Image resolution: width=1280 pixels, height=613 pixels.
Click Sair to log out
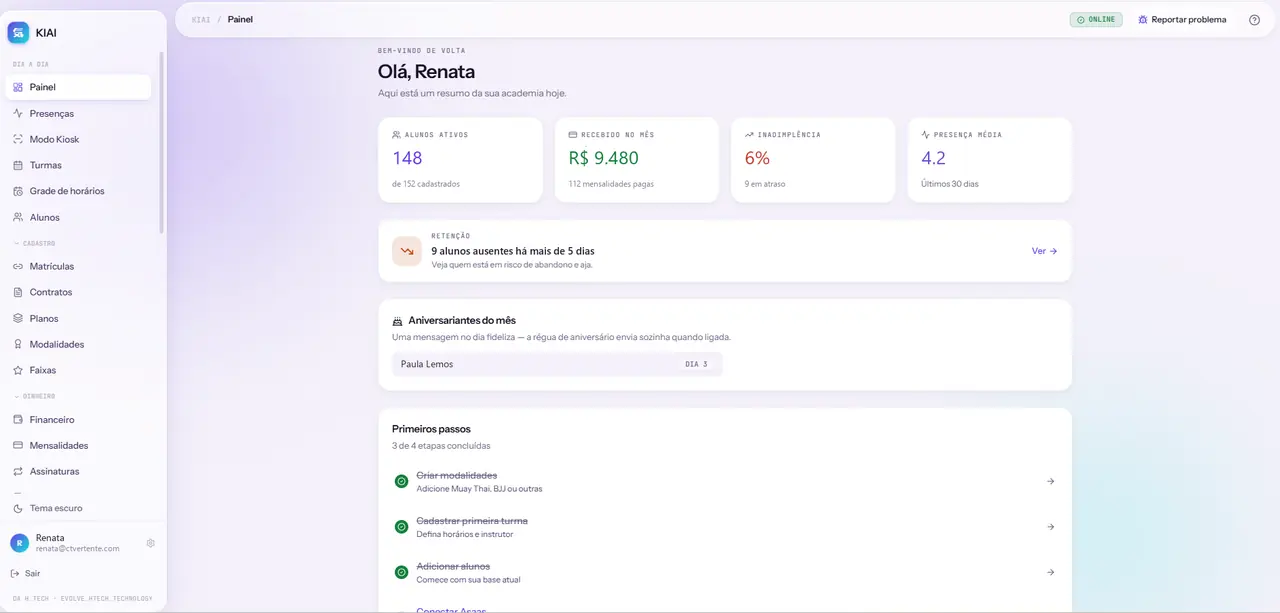(26, 573)
